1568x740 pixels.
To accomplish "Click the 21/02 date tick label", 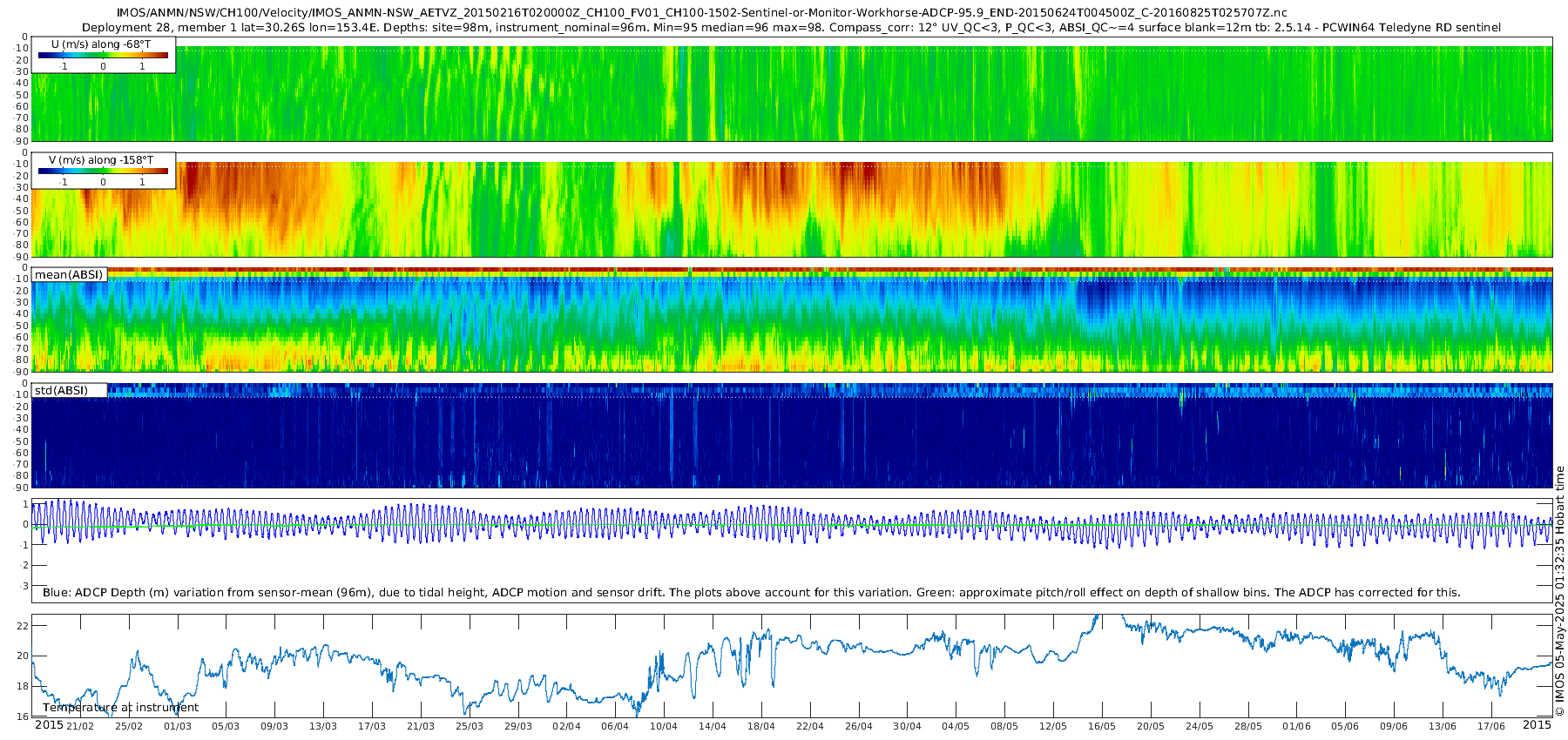I will click(x=80, y=726).
